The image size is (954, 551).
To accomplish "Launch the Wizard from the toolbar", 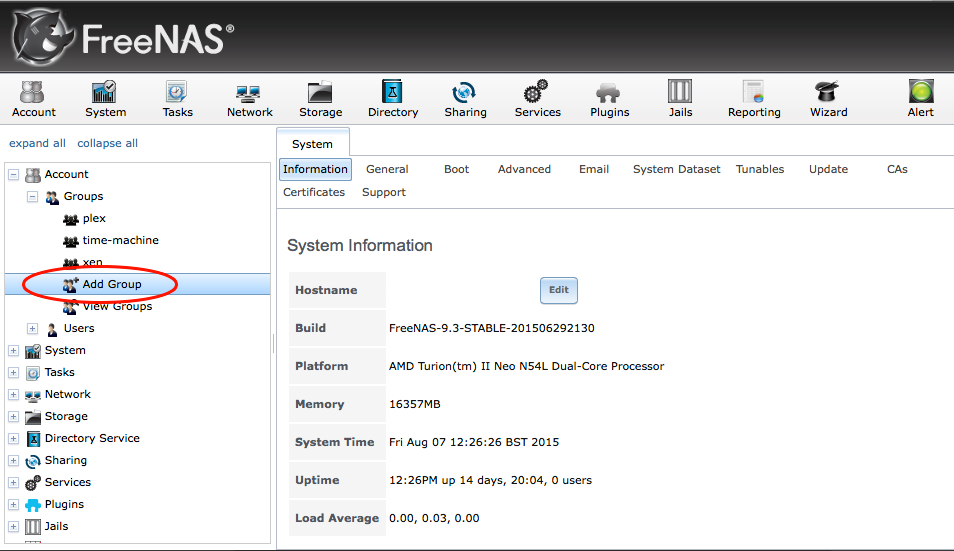I will coord(828,99).
